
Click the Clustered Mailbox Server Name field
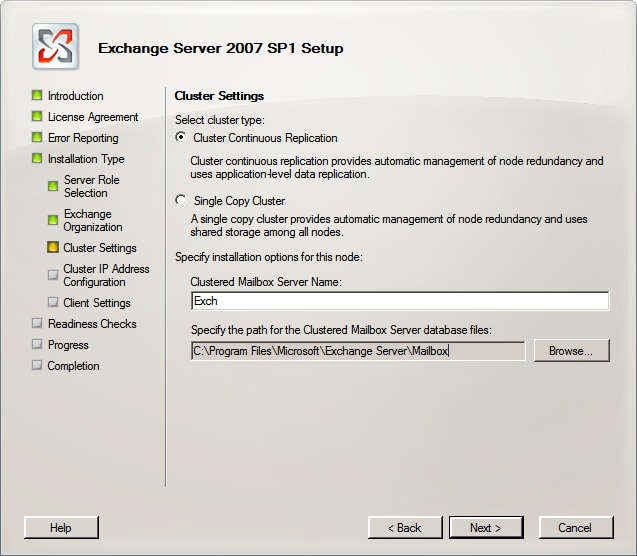tap(400, 301)
